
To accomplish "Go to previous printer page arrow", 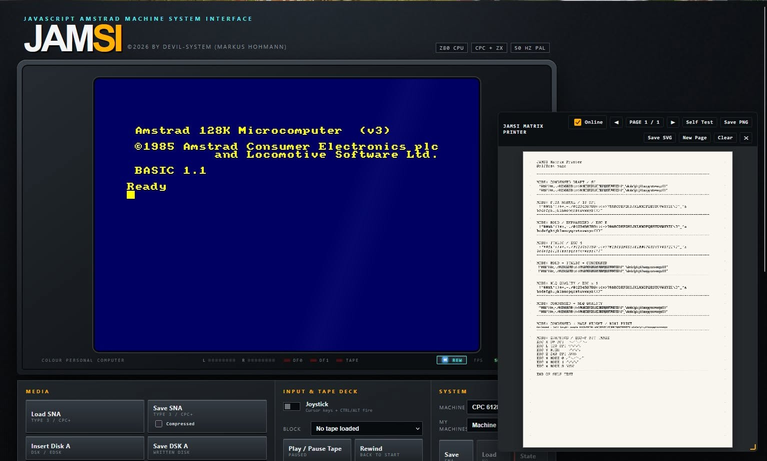I will click(x=616, y=122).
